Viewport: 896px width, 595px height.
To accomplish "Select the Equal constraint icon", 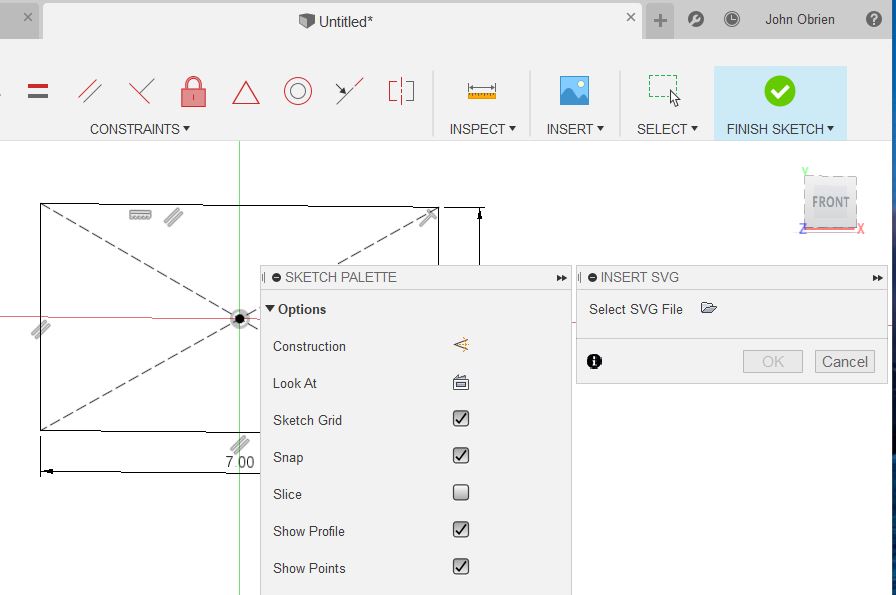I will click(38, 91).
